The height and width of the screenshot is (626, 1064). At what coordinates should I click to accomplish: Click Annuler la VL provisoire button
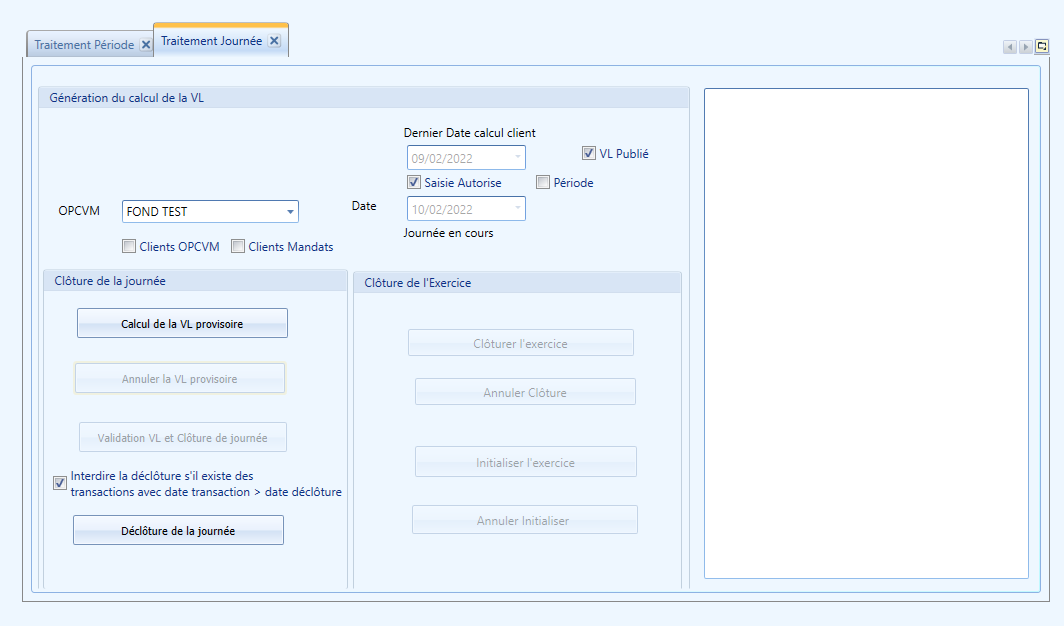180,378
